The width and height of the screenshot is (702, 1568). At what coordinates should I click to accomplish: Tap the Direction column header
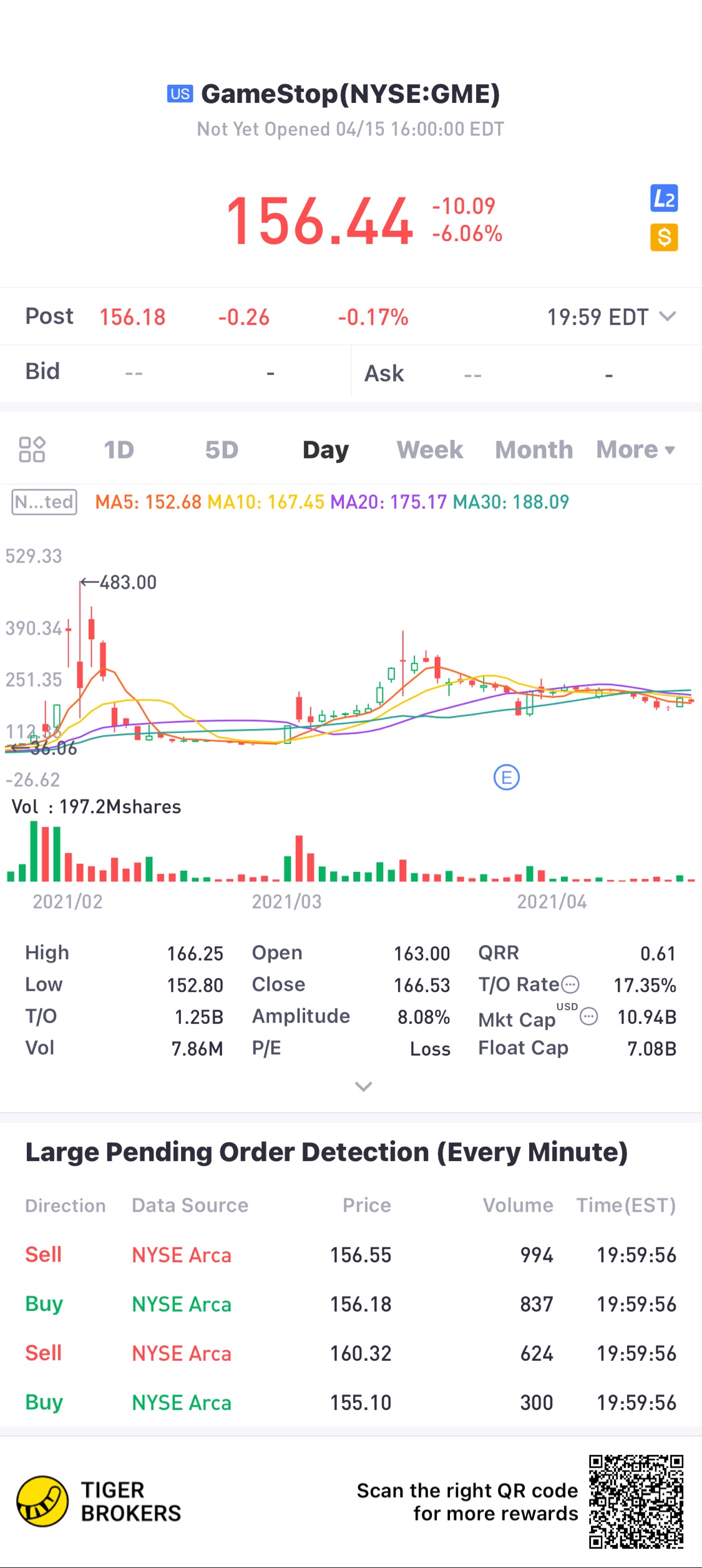pyautogui.click(x=66, y=1205)
